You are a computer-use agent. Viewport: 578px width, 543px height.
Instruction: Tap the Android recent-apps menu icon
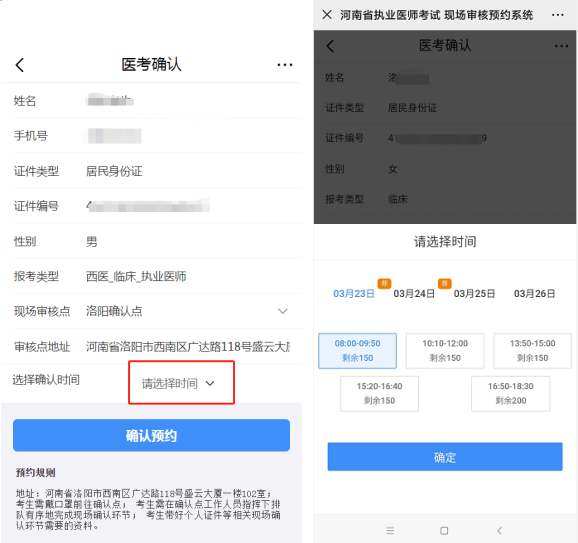click(390, 530)
